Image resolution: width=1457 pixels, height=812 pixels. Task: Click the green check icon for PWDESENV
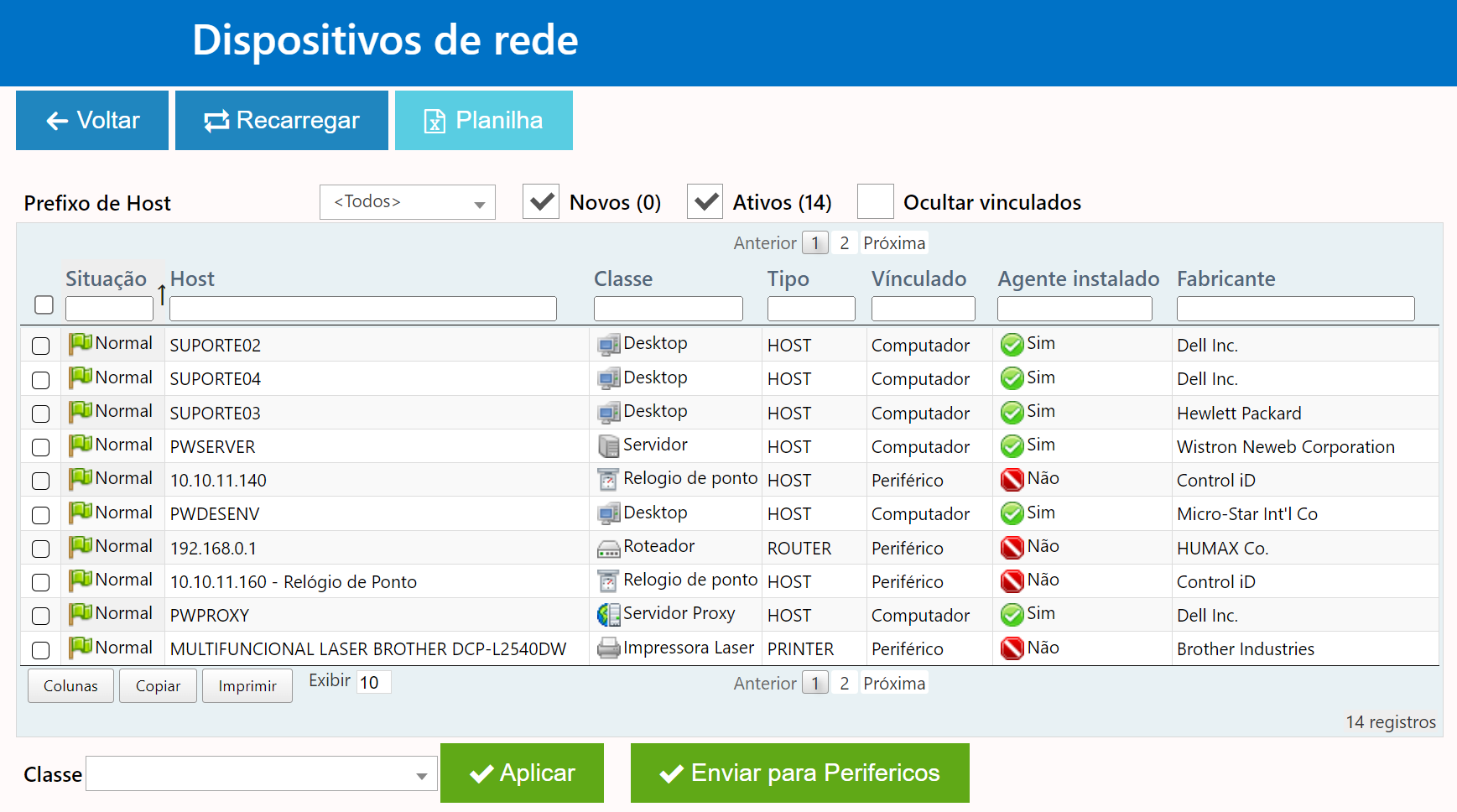[x=1012, y=513]
